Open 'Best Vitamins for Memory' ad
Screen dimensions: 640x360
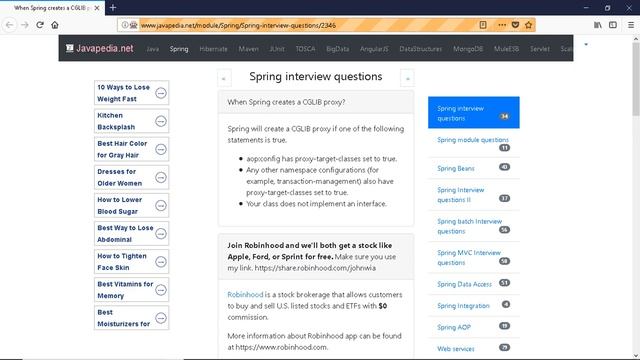click(x=131, y=290)
